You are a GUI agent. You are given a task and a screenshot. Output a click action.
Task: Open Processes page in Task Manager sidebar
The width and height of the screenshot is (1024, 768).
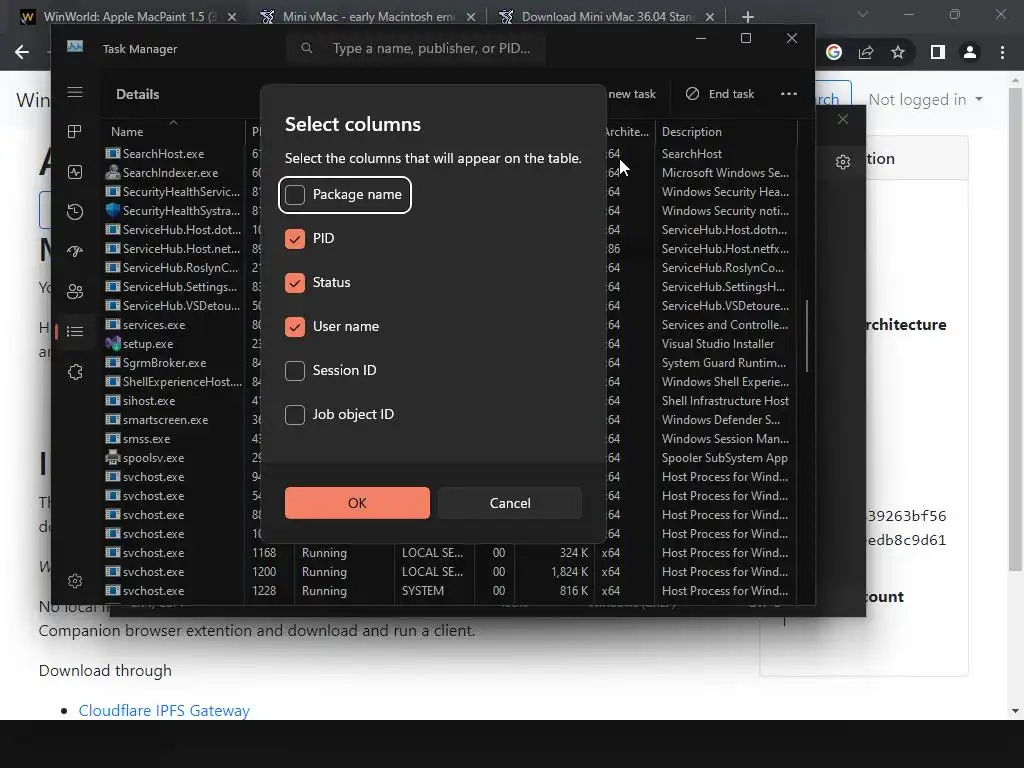click(x=75, y=132)
